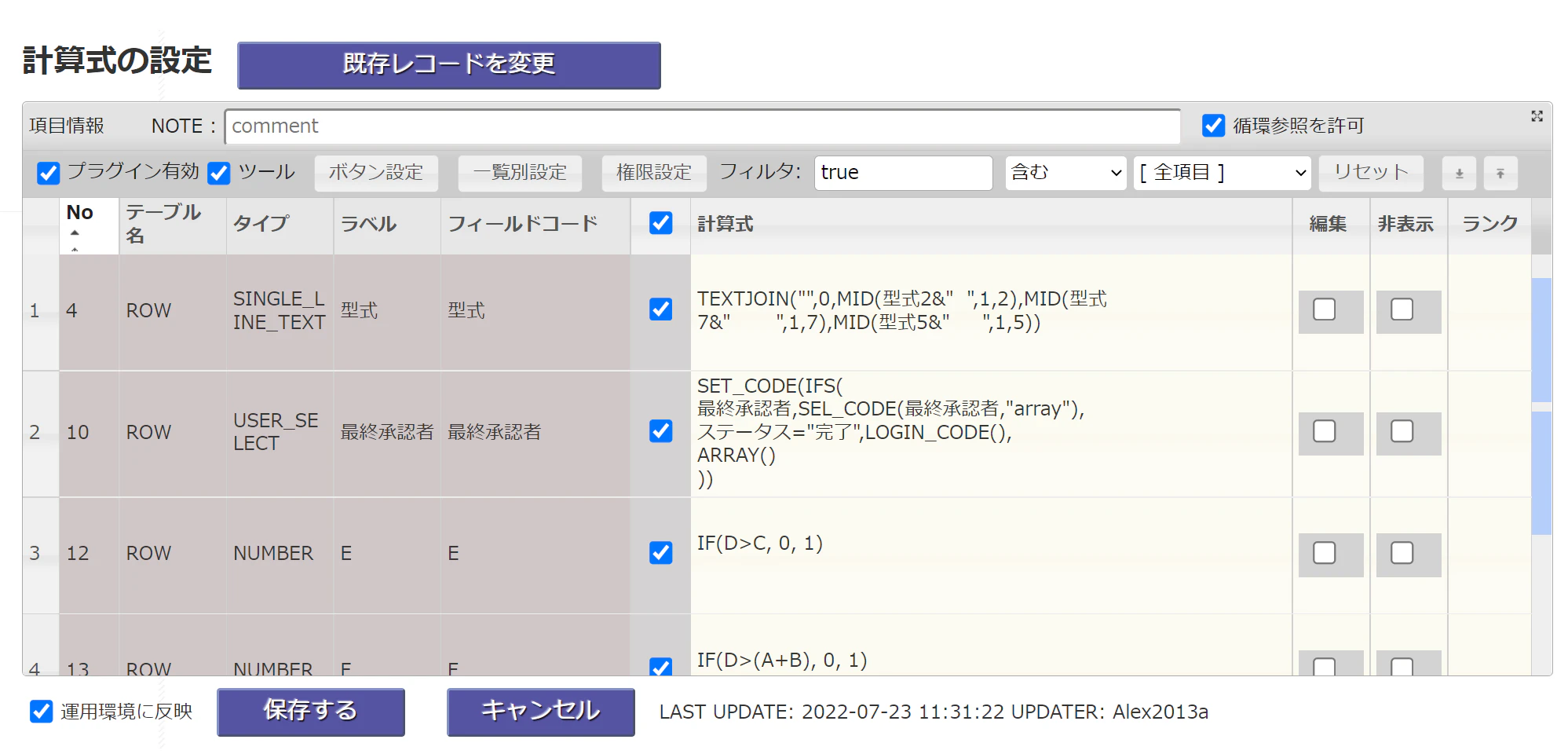Click the ラベル column header
This screenshot has width=1568, height=754.
[386, 225]
